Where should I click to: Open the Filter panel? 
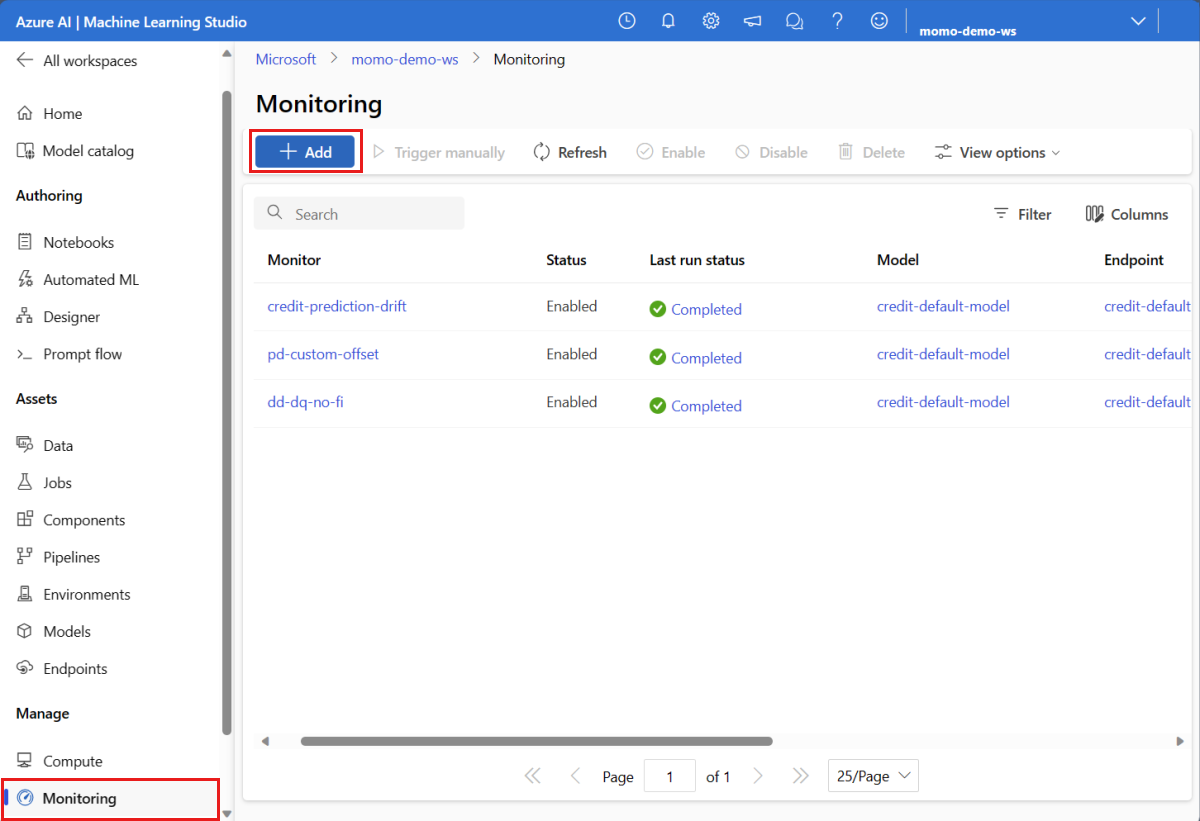coord(1022,214)
